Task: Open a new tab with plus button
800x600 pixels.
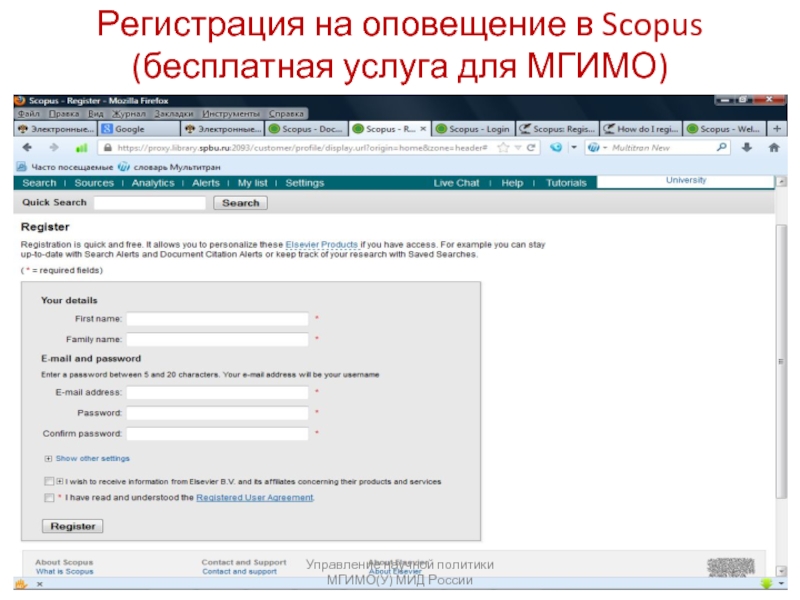Action: 777,129
